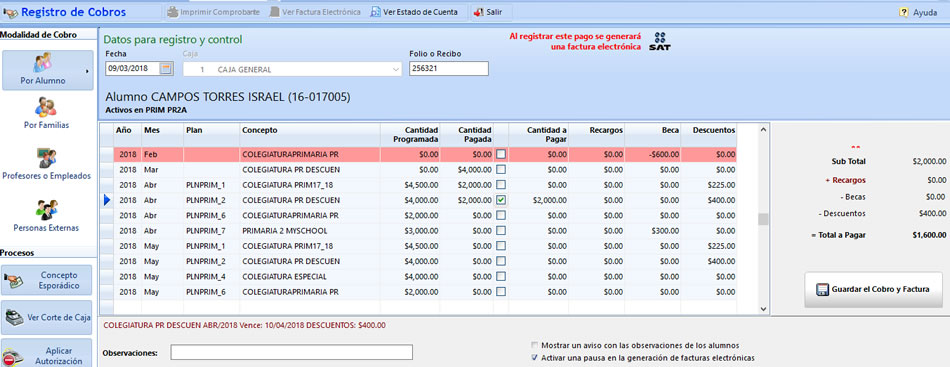Check the May PLNPRIM_1 row checkbox
The width and height of the screenshot is (950, 367).
tap(501, 246)
